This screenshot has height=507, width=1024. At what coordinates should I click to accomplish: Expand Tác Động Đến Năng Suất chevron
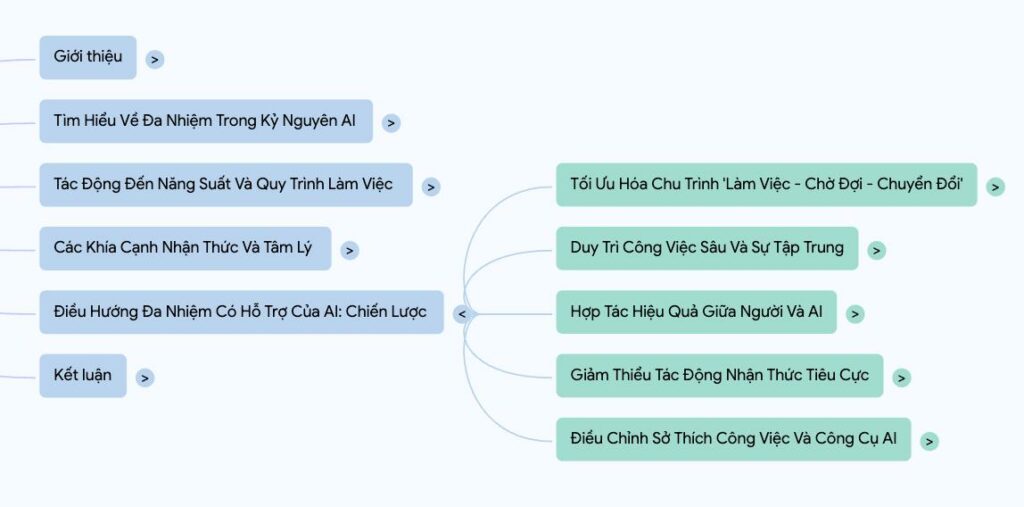pos(431,187)
